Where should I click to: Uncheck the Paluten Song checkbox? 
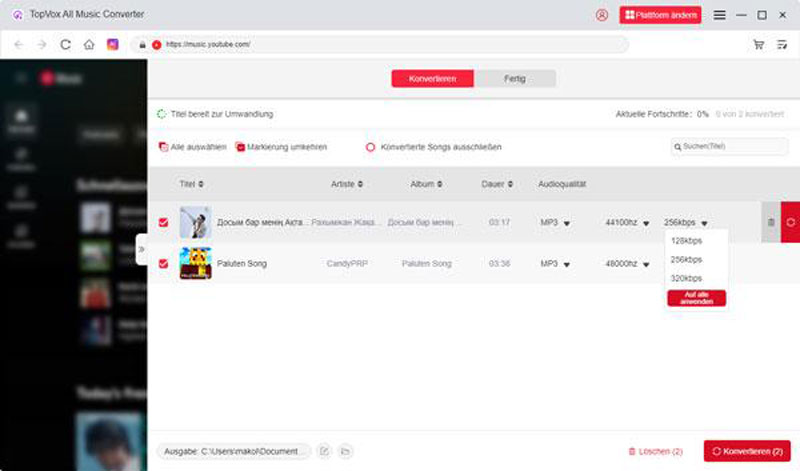(164, 263)
